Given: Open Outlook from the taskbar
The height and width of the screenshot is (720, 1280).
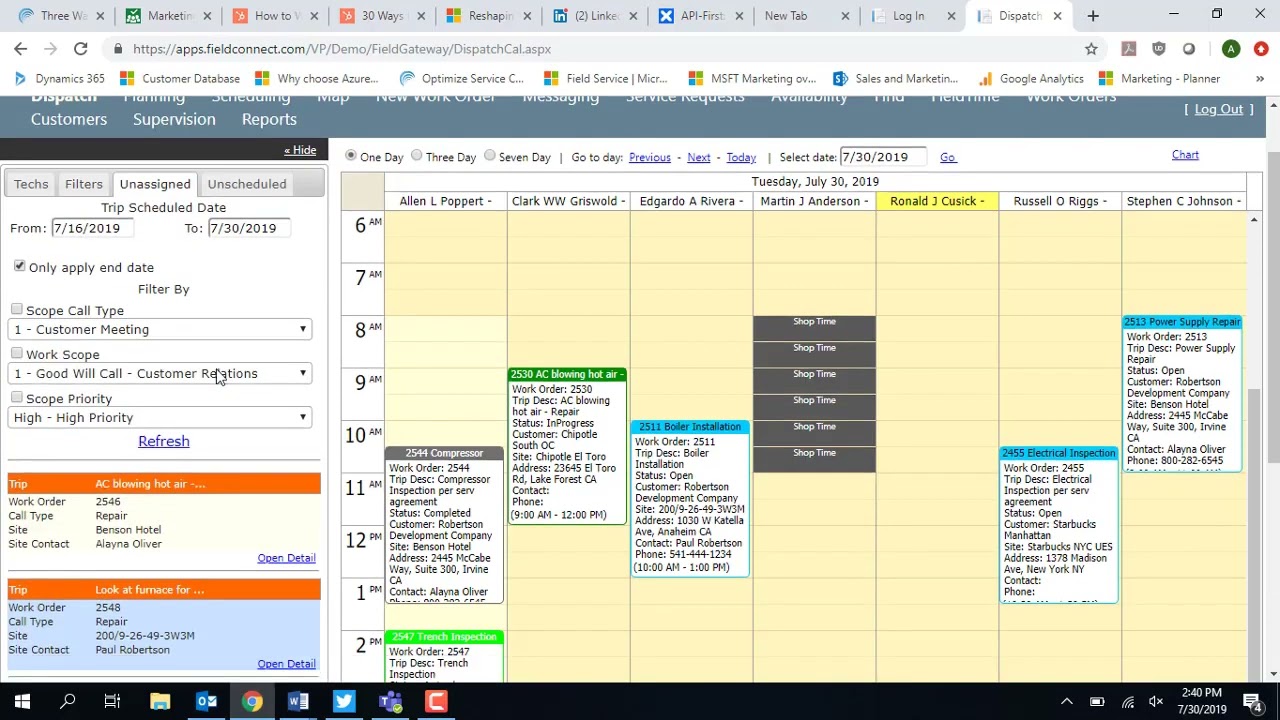Looking at the screenshot, I should click(x=206, y=701).
